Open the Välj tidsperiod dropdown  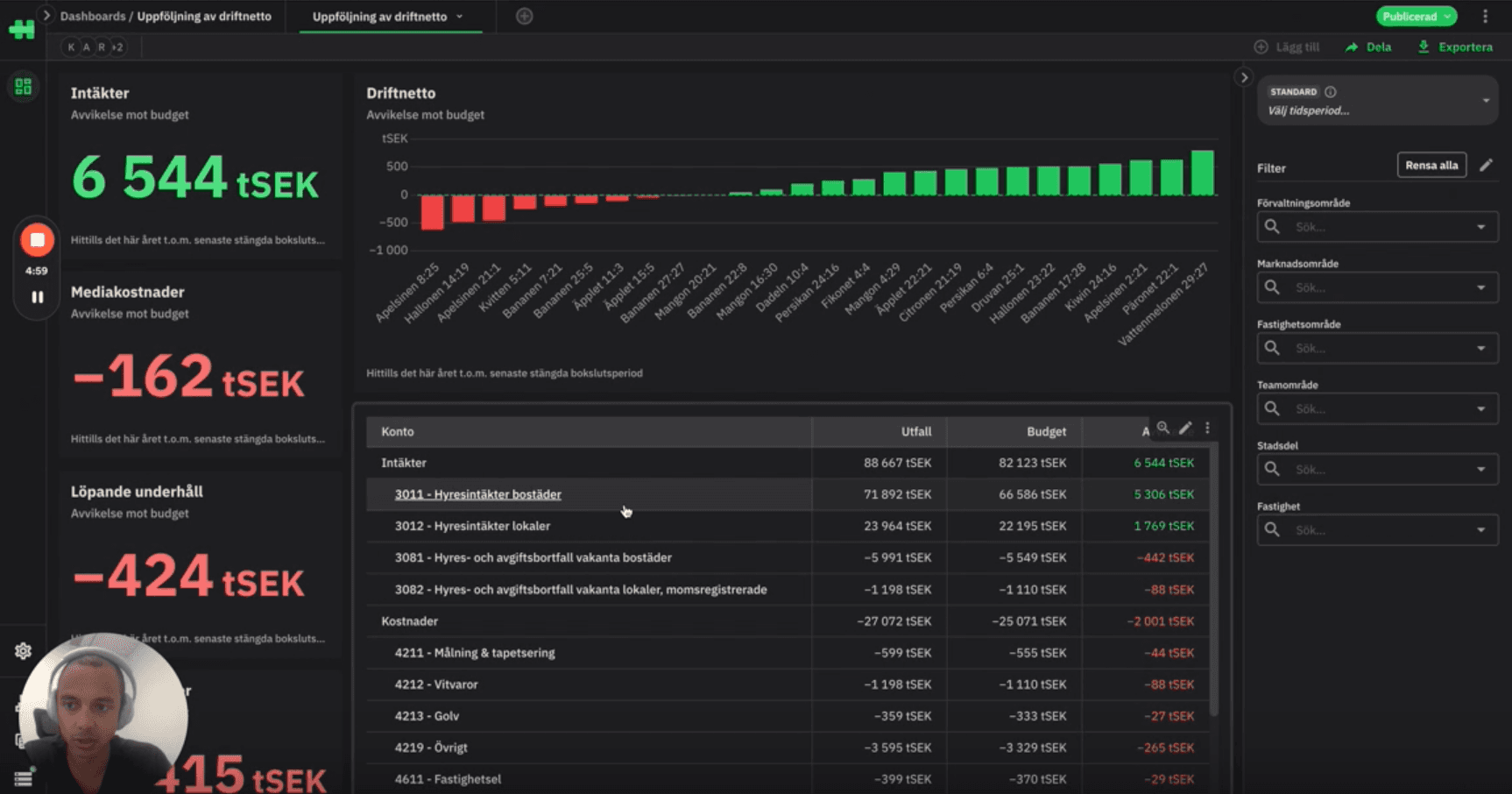coord(1377,101)
